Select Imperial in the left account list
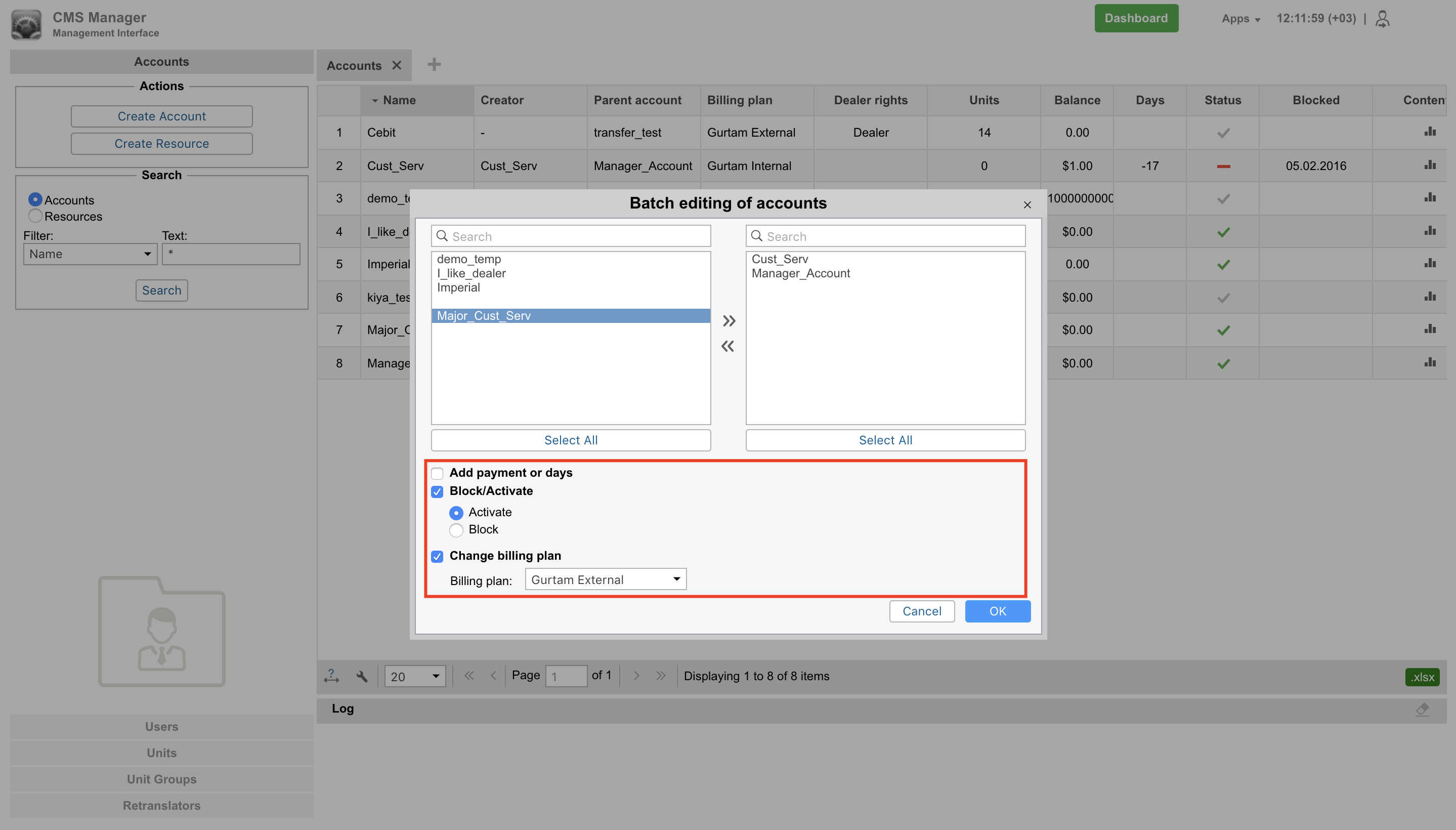This screenshot has height=830, width=1456. point(458,287)
